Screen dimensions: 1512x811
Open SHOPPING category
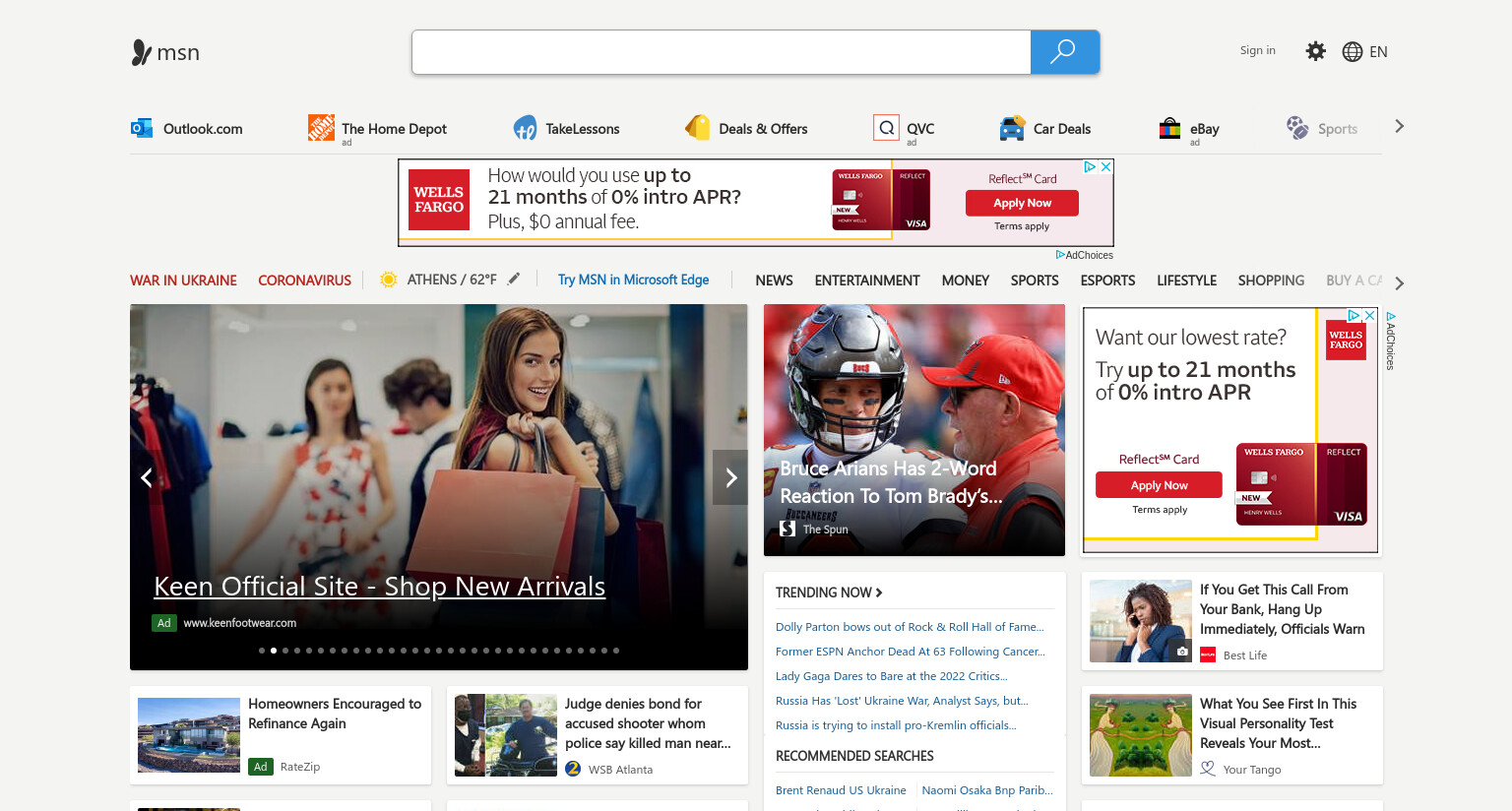pos(1271,281)
